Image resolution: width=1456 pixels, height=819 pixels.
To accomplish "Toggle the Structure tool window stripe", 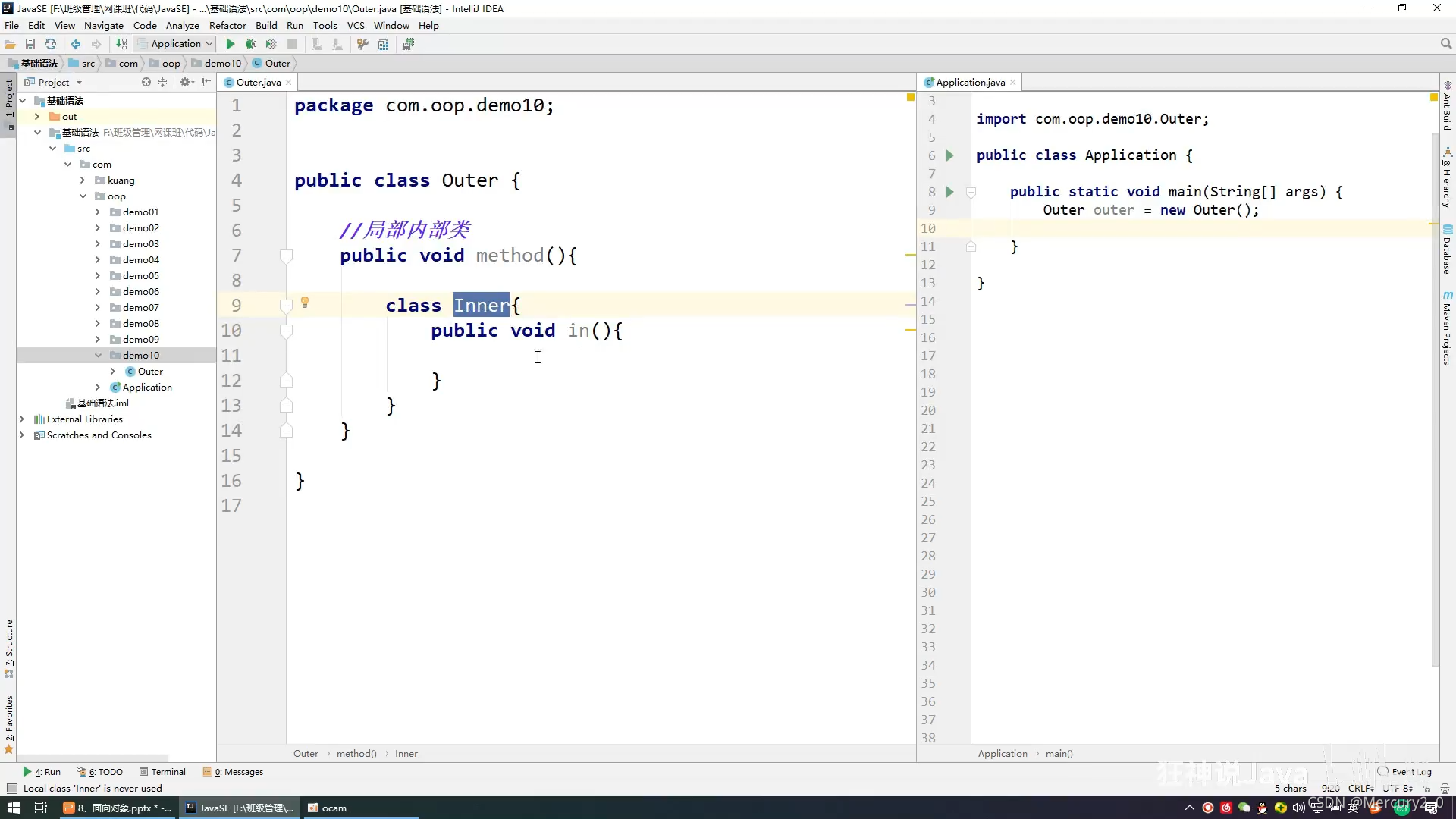I will (8, 648).
